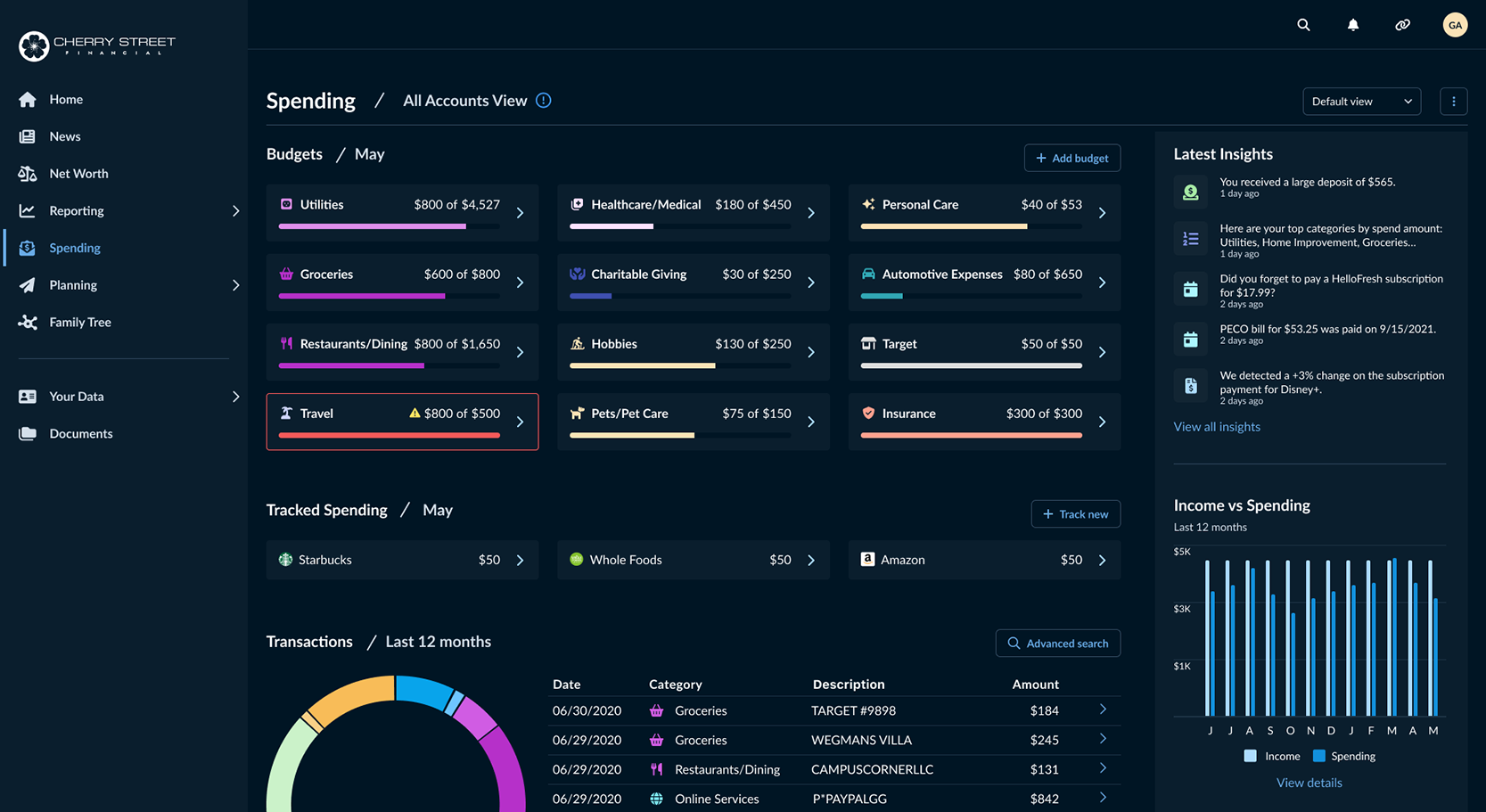Open Amazon tracked spending chevron

tap(1103, 561)
